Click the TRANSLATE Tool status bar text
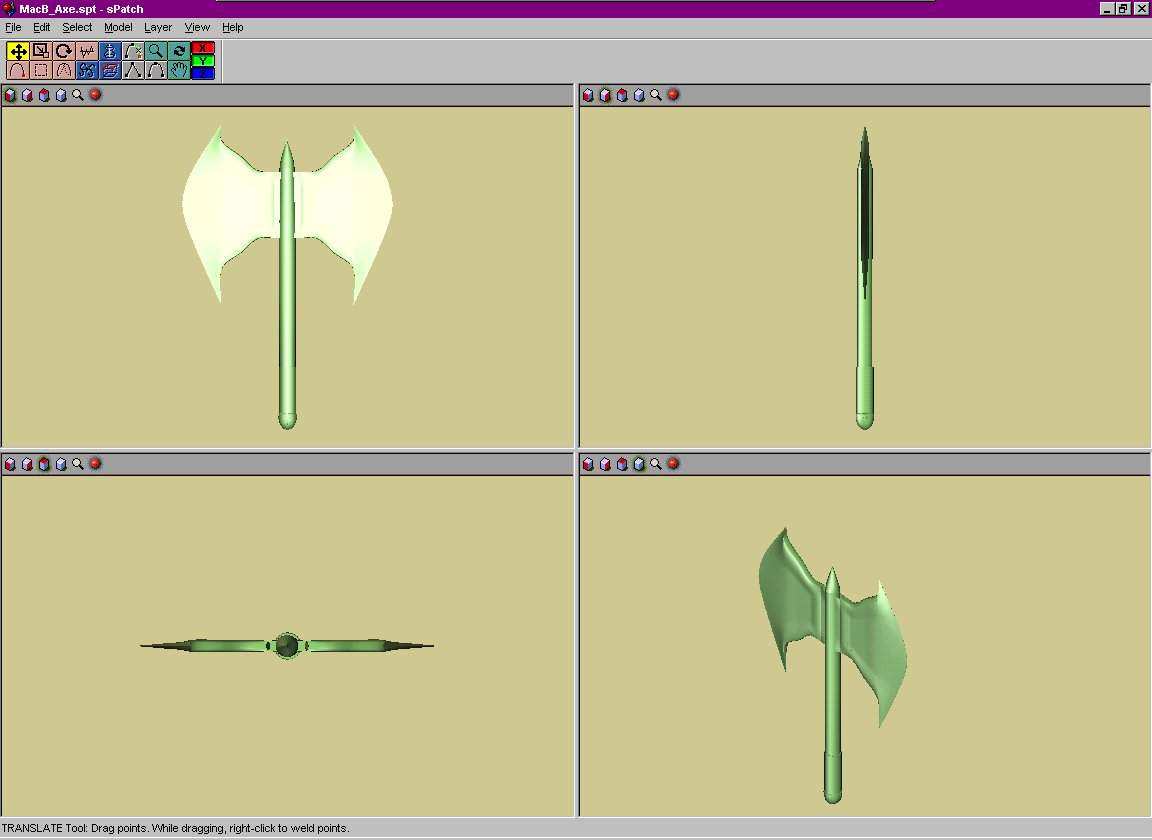The height and width of the screenshot is (840, 1152). [x=176, y=828]
